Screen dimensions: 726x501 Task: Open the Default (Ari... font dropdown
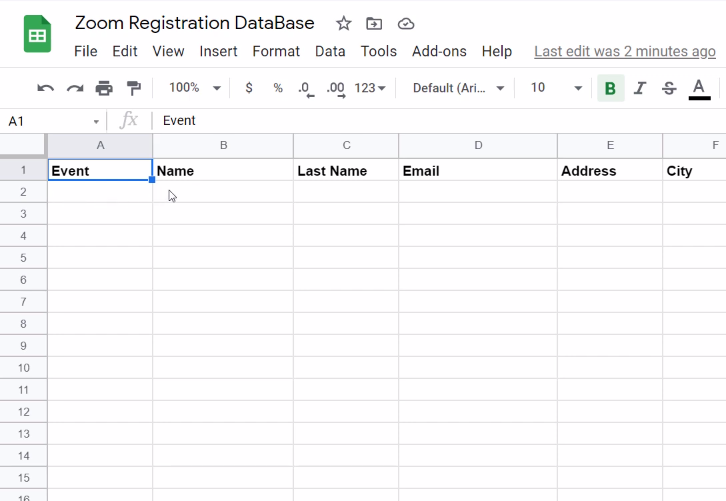(458, 88)
